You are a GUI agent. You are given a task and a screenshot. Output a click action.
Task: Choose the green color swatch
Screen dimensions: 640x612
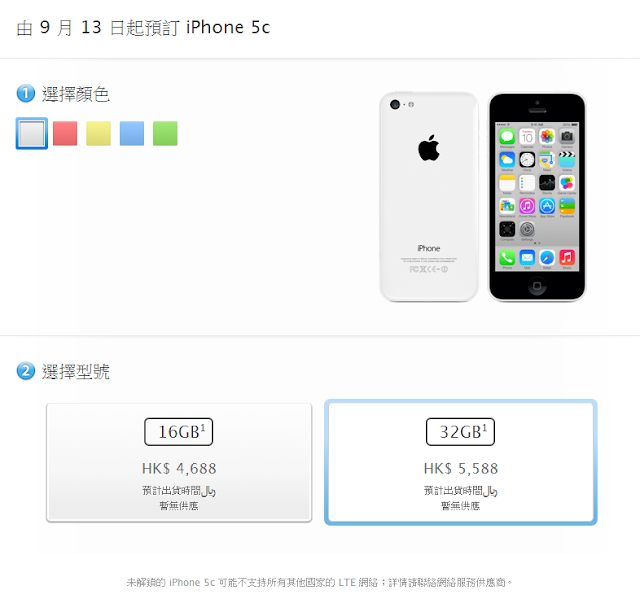165,134
